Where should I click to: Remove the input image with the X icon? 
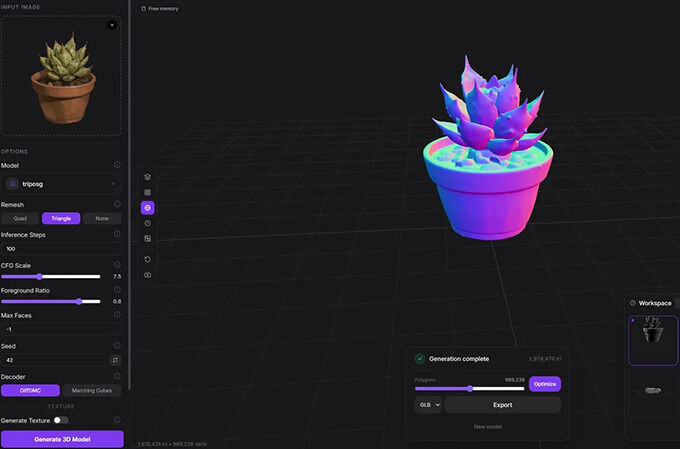point(112,25)
